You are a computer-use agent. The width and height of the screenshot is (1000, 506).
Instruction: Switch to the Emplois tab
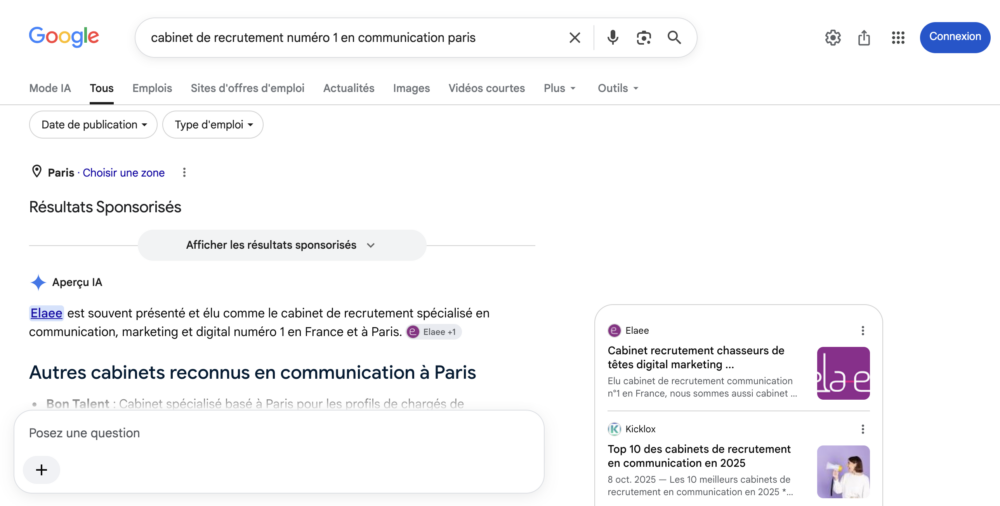(x=152, y=88)
